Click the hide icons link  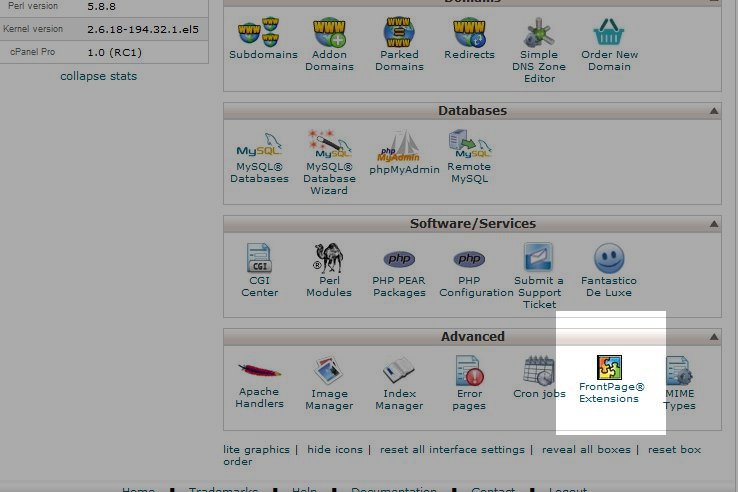pos(334,450)
